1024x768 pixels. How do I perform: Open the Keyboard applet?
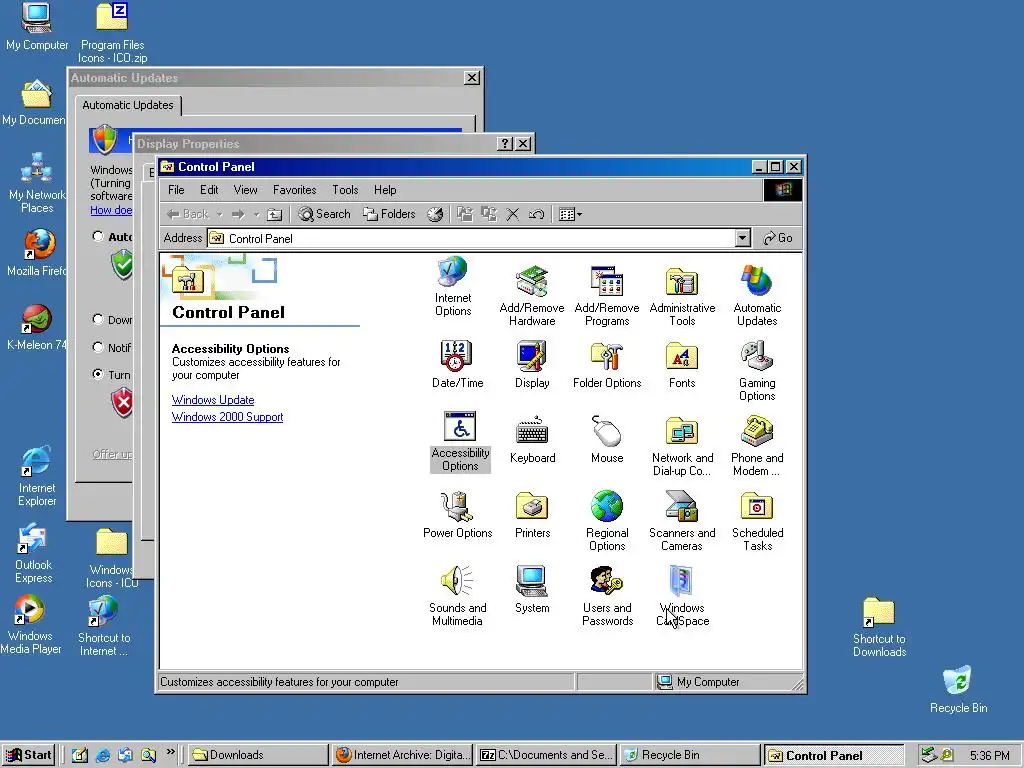click(532, 440)
